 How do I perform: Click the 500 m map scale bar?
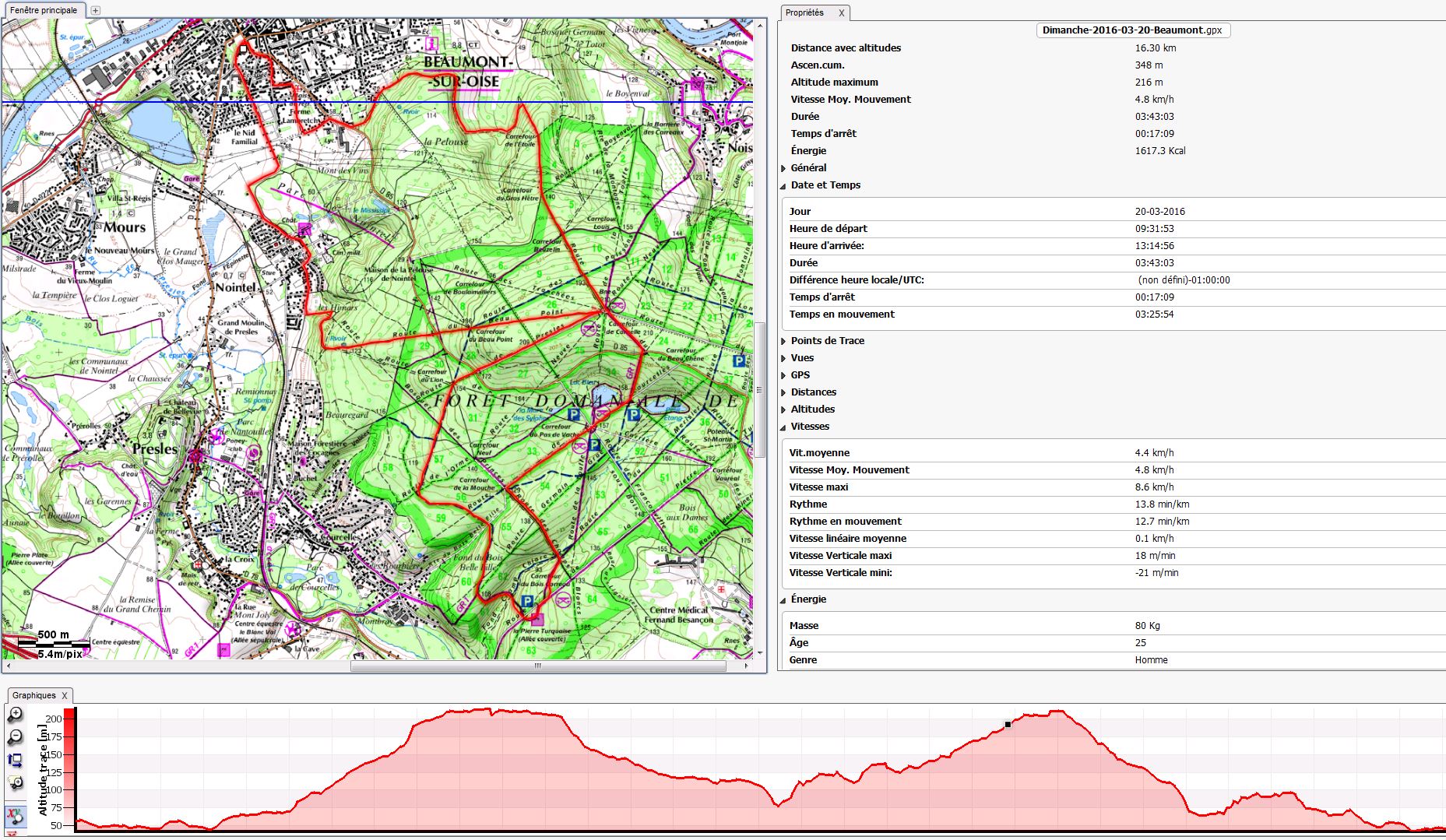pyautogui.click(x=55, y=642)
